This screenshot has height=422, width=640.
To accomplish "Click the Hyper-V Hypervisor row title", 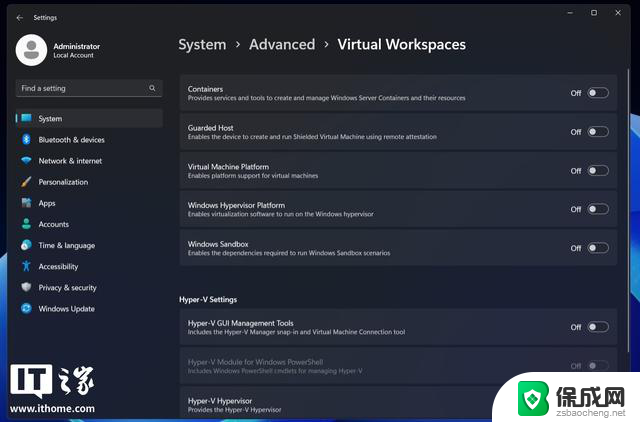I will click(x=220, y=401).
